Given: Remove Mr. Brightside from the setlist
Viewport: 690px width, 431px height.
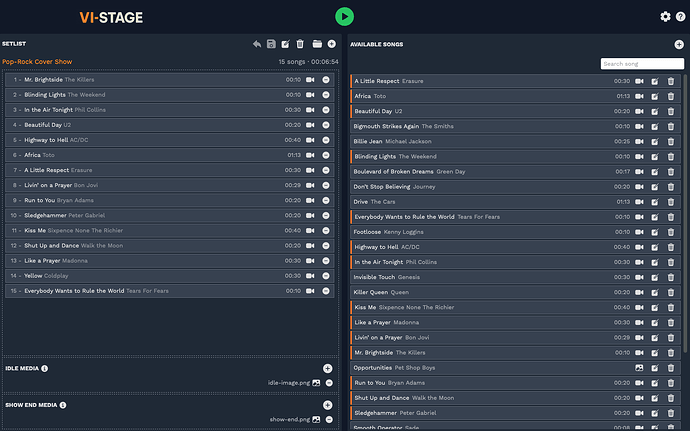Looking at the screenshot, I should pos(326,80).
